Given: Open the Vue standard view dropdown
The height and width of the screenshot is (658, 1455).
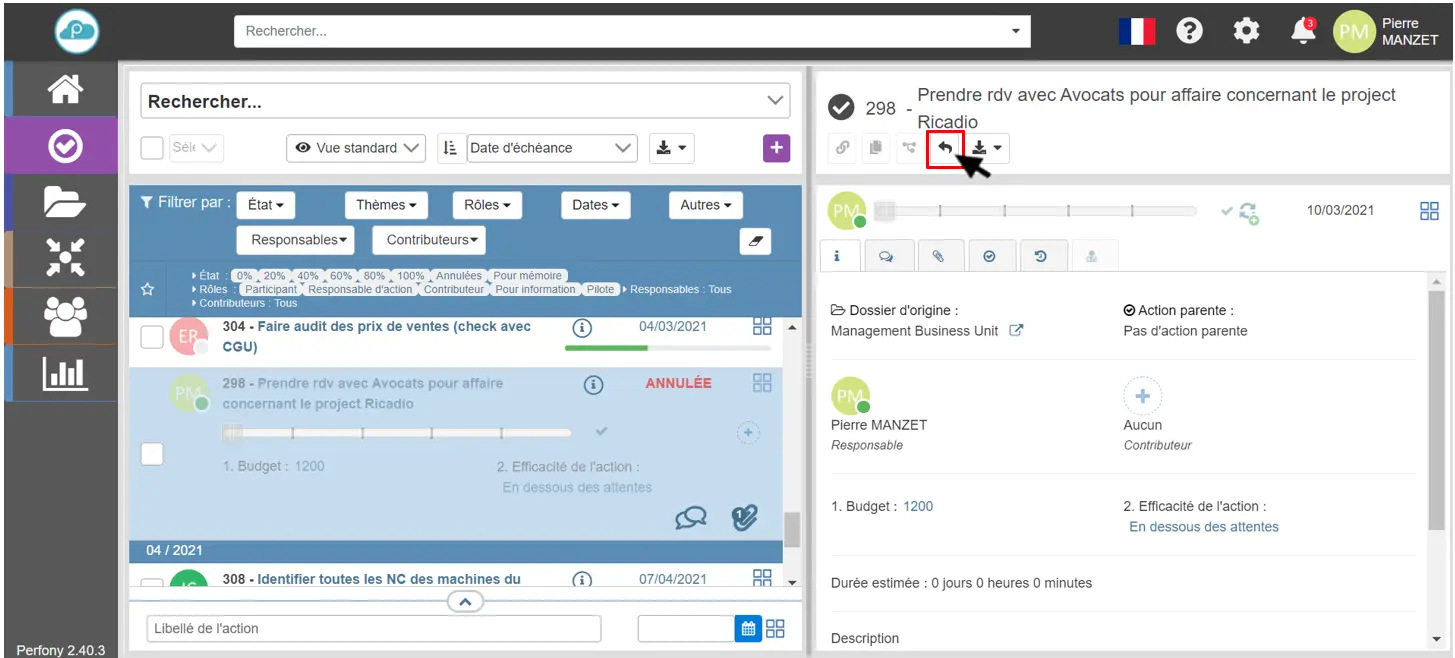Looking at the screenshot, I should (x=356, y=148).
